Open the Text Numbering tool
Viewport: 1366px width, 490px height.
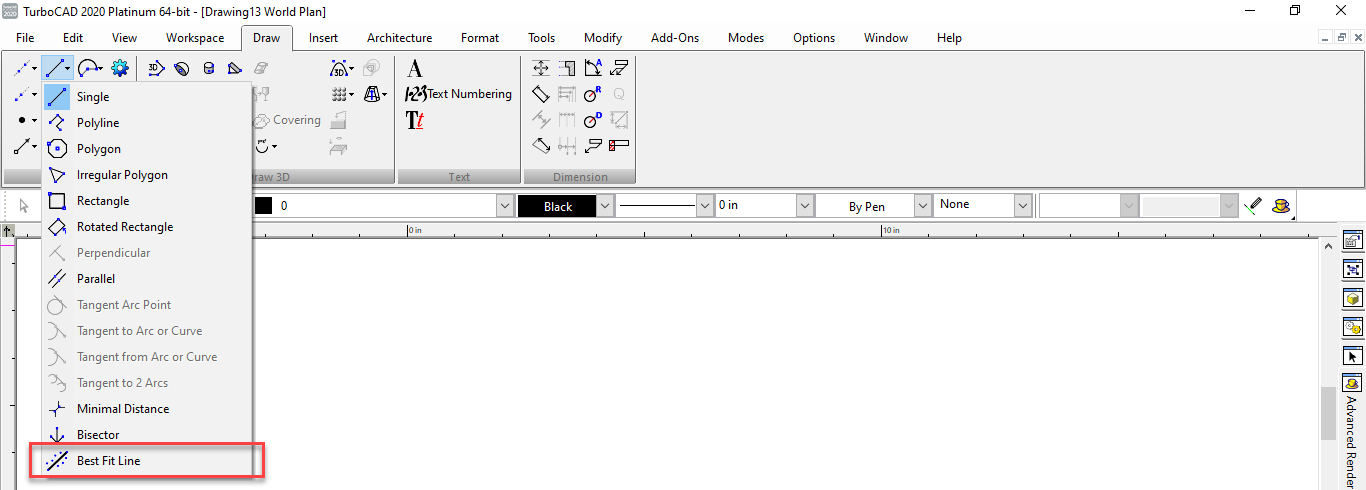tap(458, 94)
